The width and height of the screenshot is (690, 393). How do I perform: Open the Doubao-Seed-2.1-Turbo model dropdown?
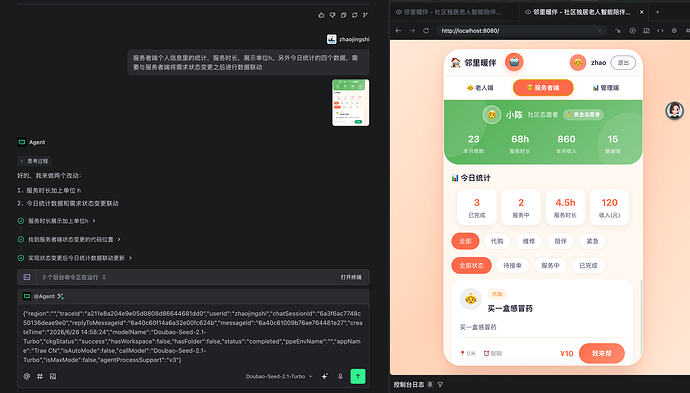pyautogui.click(x=279, y=376)
